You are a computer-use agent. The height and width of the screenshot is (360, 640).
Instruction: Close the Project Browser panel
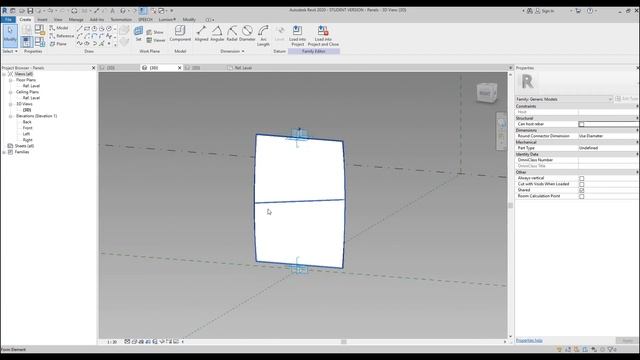93,68
